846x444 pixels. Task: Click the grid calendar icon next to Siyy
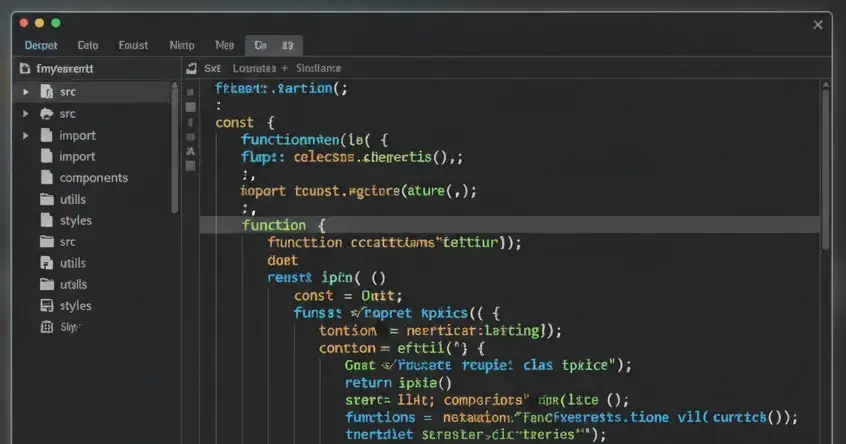[x=47, y=327]
